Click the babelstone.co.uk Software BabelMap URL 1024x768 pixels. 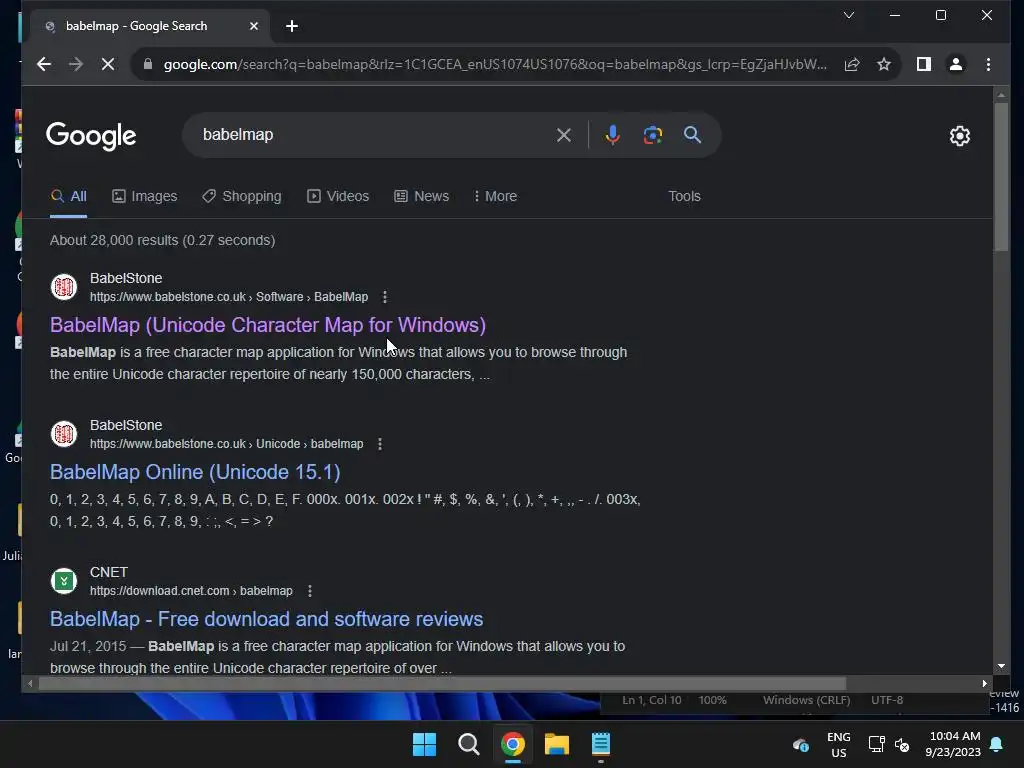point(229,297)
